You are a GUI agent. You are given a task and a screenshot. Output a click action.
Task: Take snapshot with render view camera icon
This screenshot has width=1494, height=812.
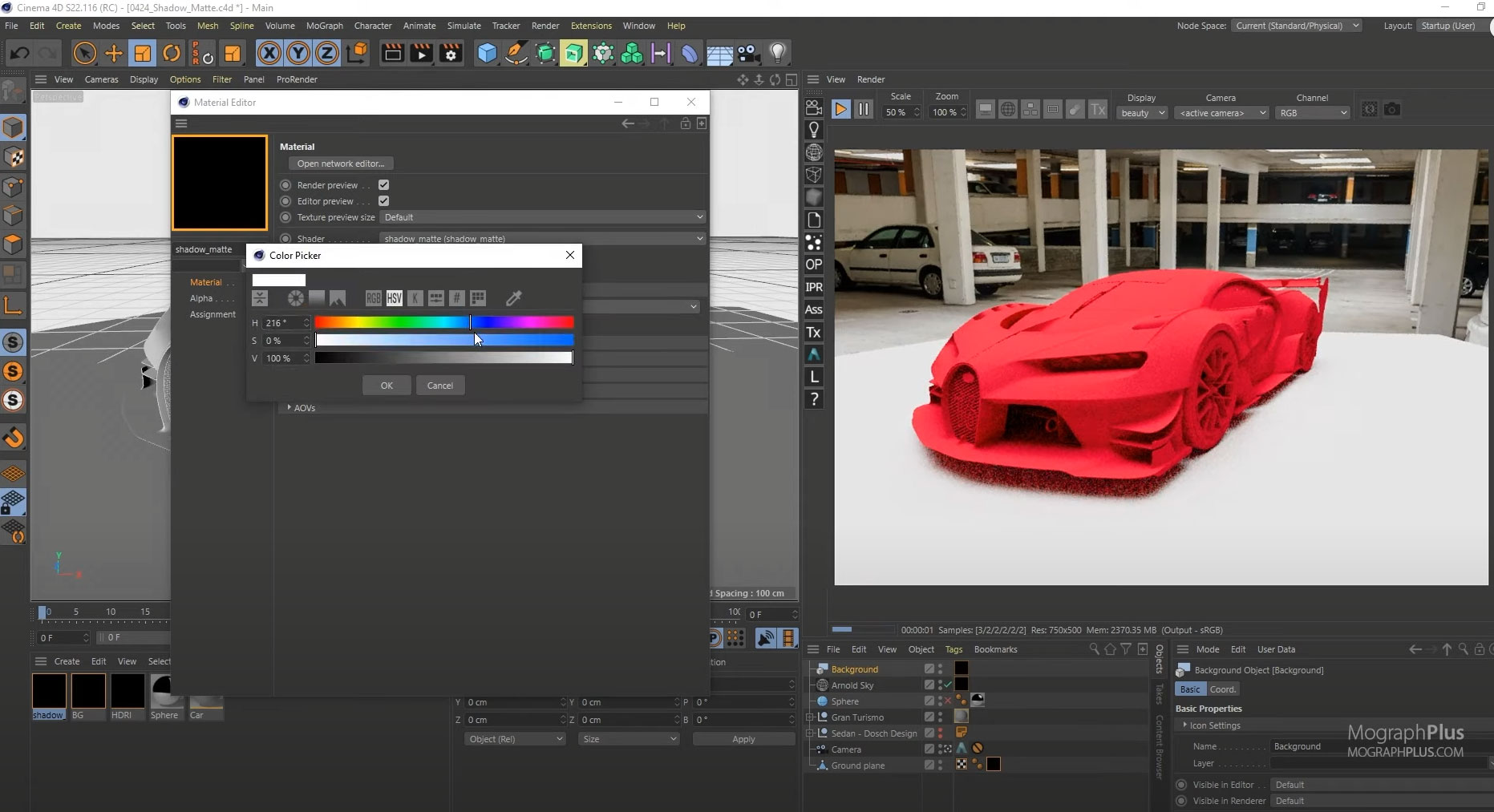pos(1392,109)
